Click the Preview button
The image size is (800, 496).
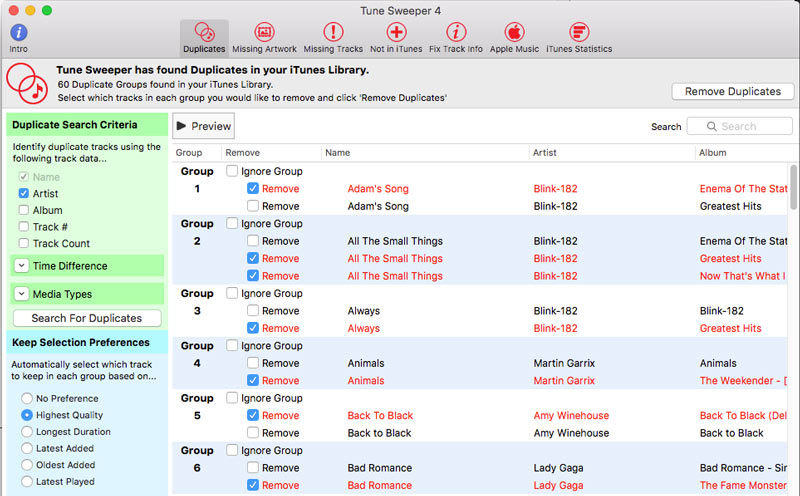[204, 126]
